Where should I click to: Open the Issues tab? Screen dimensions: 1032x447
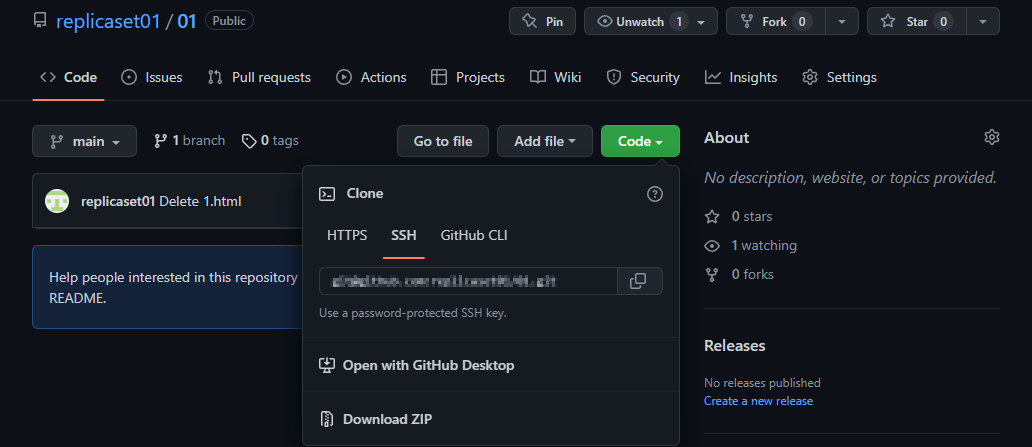(x=152, y=77)
